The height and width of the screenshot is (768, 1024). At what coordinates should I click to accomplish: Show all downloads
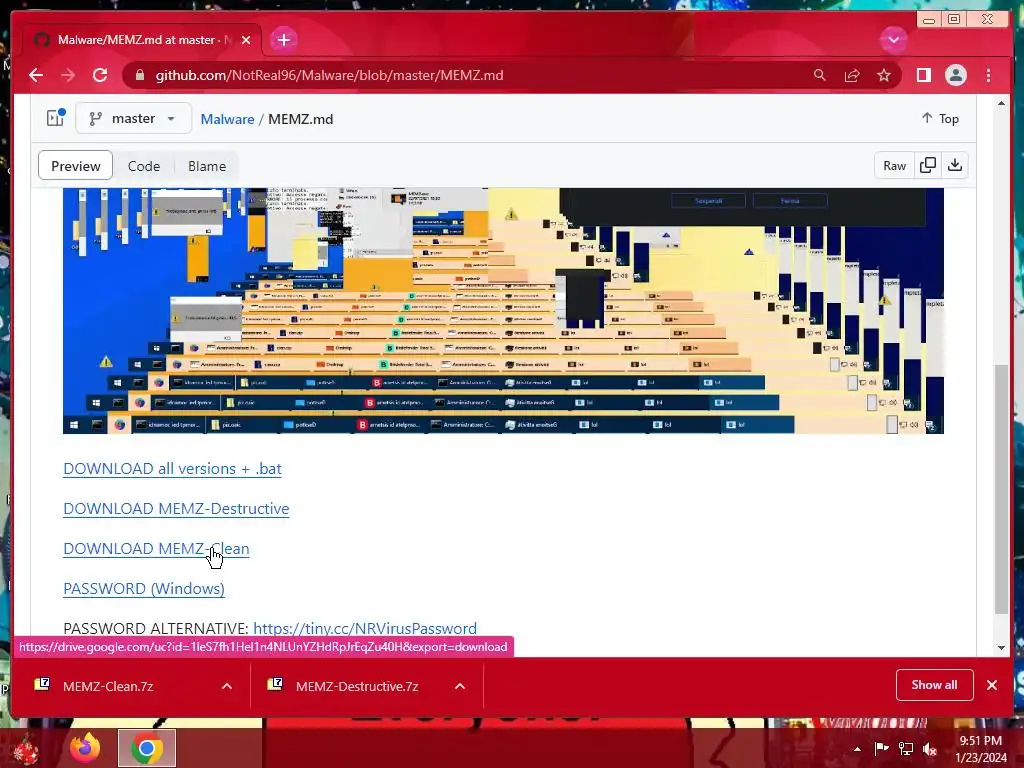[935, 684]
